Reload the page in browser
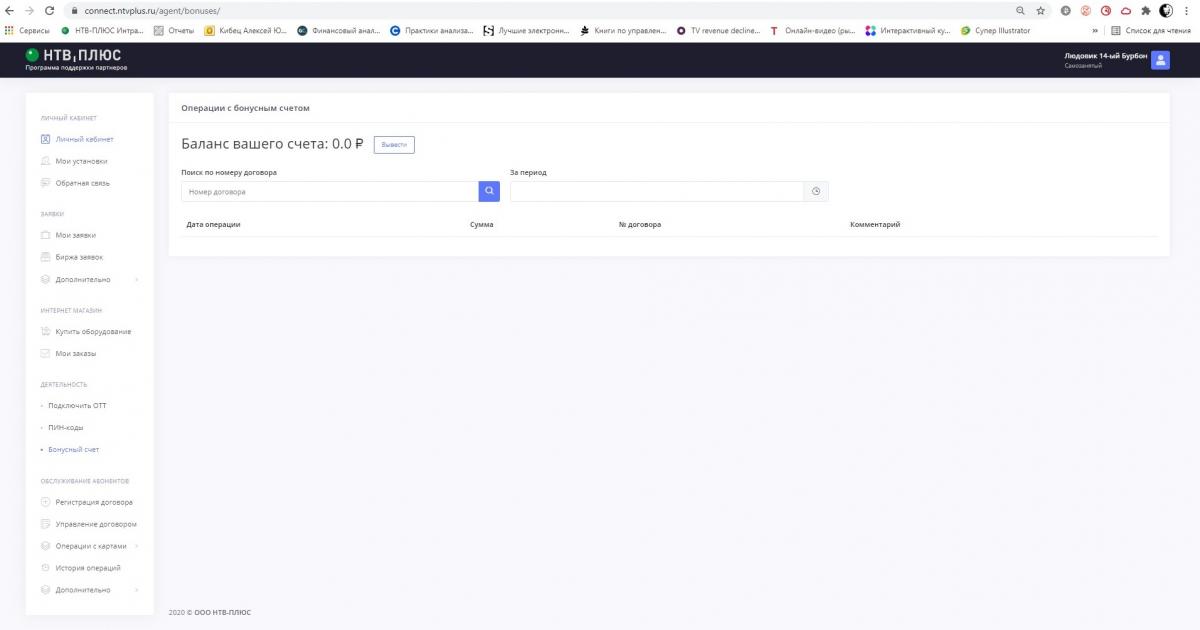Image resolution: width=1200 pixels, height=630 pixels. (50, 10)
